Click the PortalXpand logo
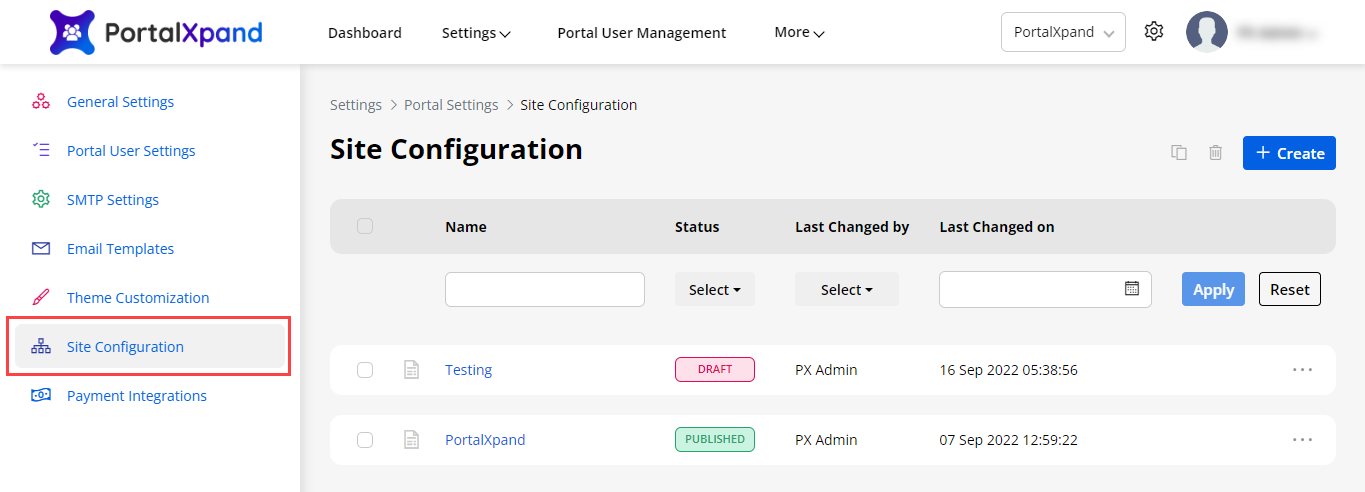 click(x=156, y=32)
